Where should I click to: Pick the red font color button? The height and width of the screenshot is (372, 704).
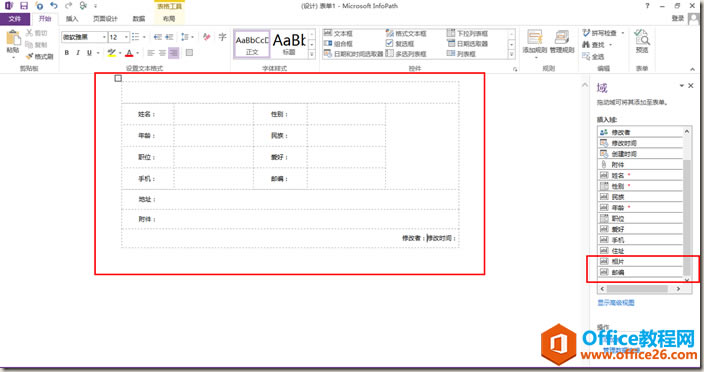click(x=129, y=53)
